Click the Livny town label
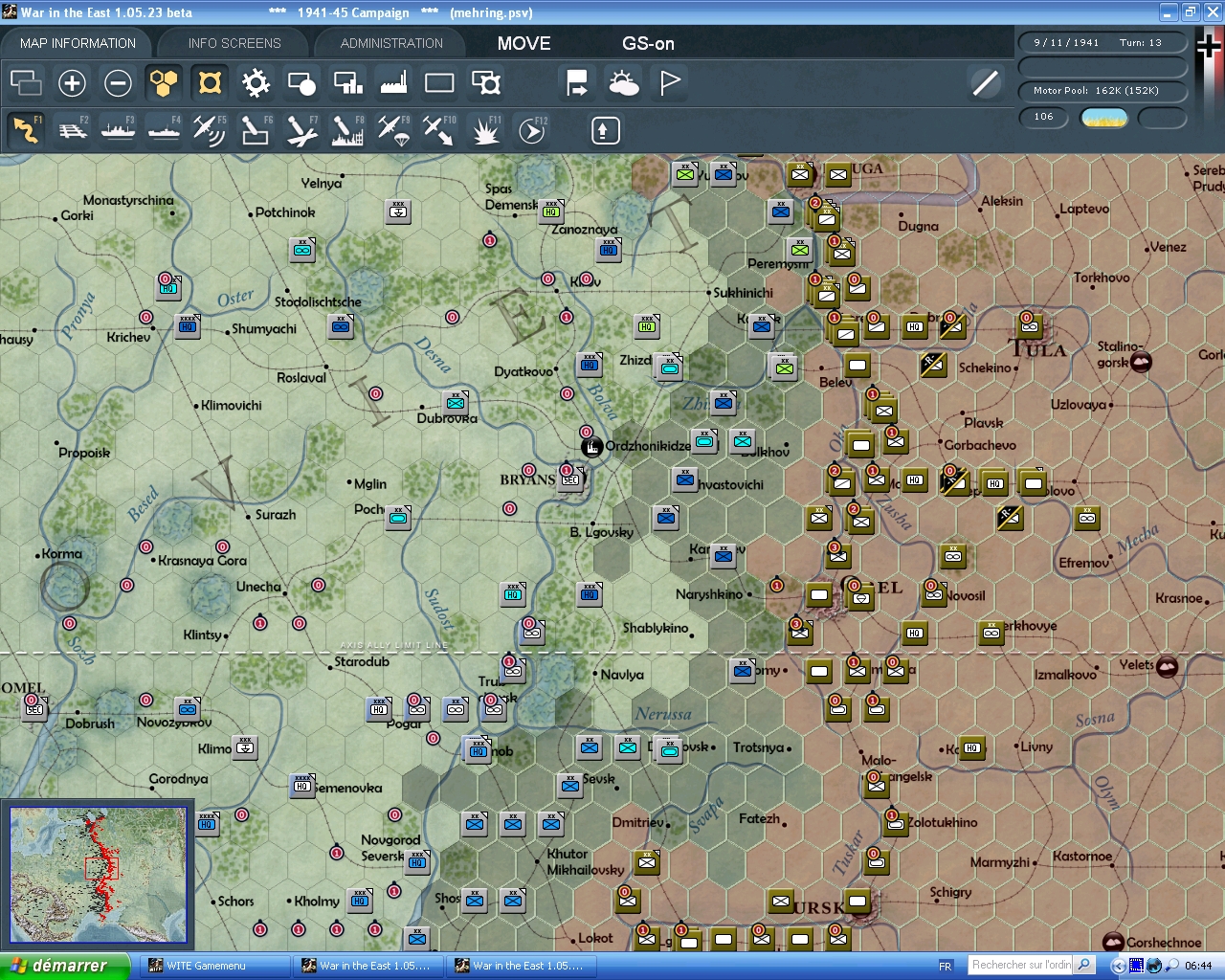Viewport: 1225px width, 980px height. coord(1036,746)
